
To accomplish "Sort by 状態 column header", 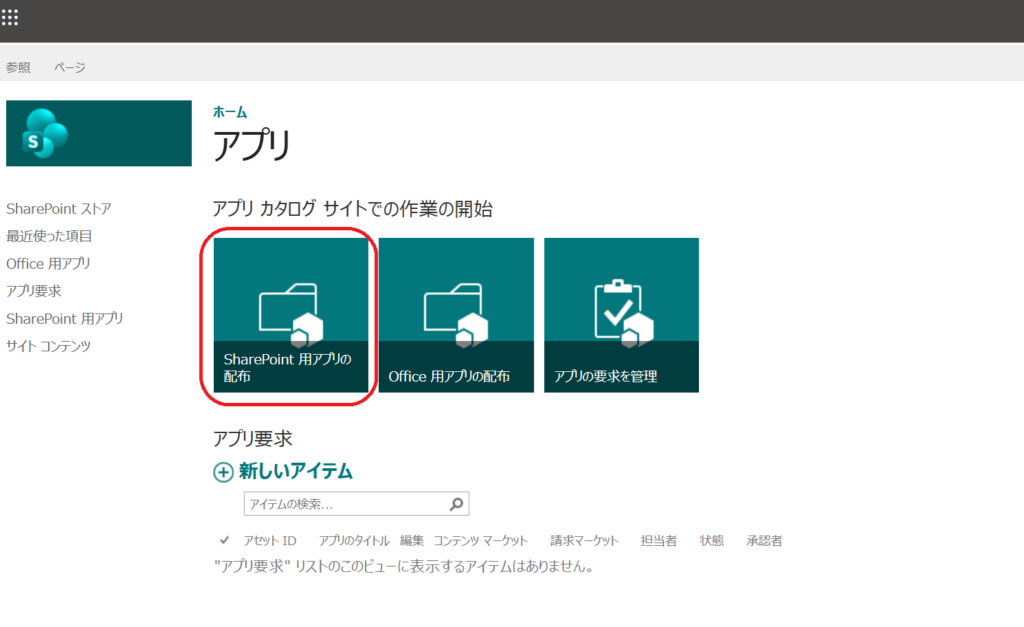I will [x=712, y=541].
